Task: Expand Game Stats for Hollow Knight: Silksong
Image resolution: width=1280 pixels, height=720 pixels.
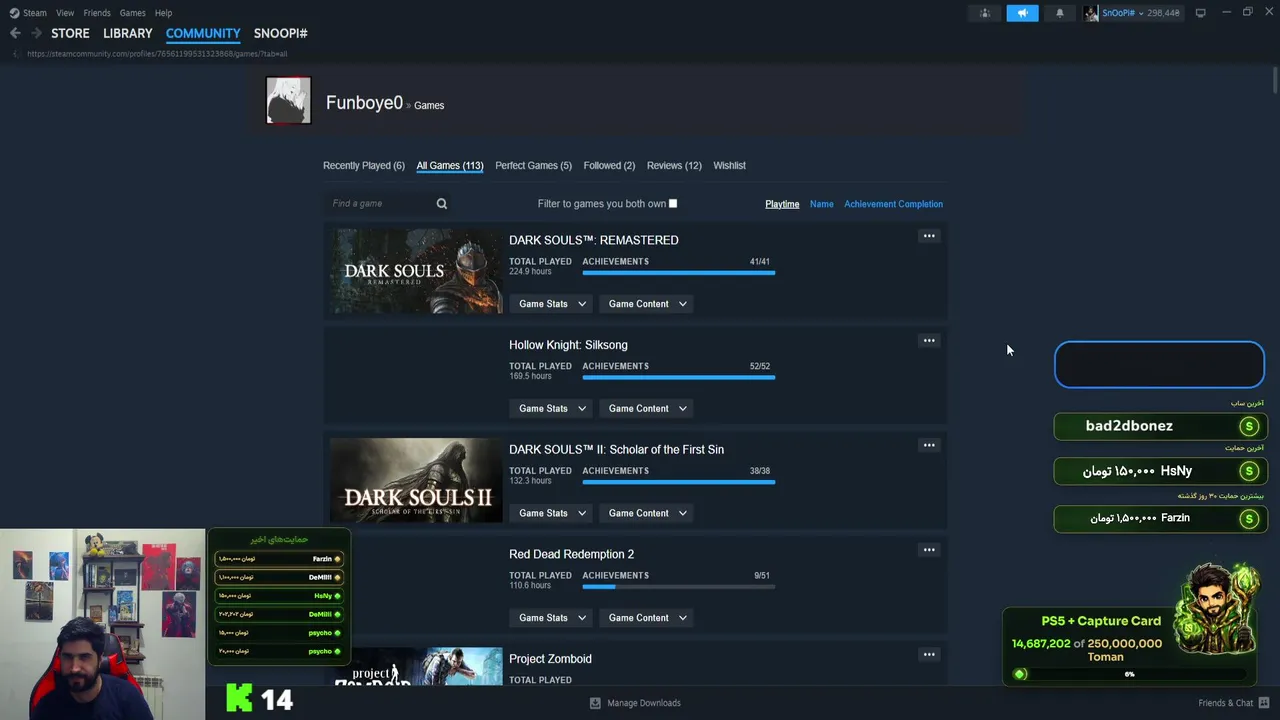Action: coord(552,408)
